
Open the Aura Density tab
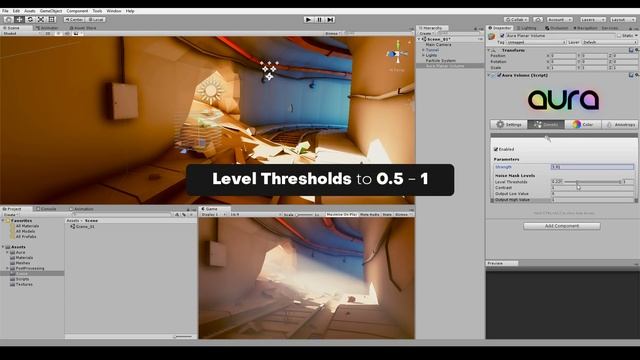(546, 124)
